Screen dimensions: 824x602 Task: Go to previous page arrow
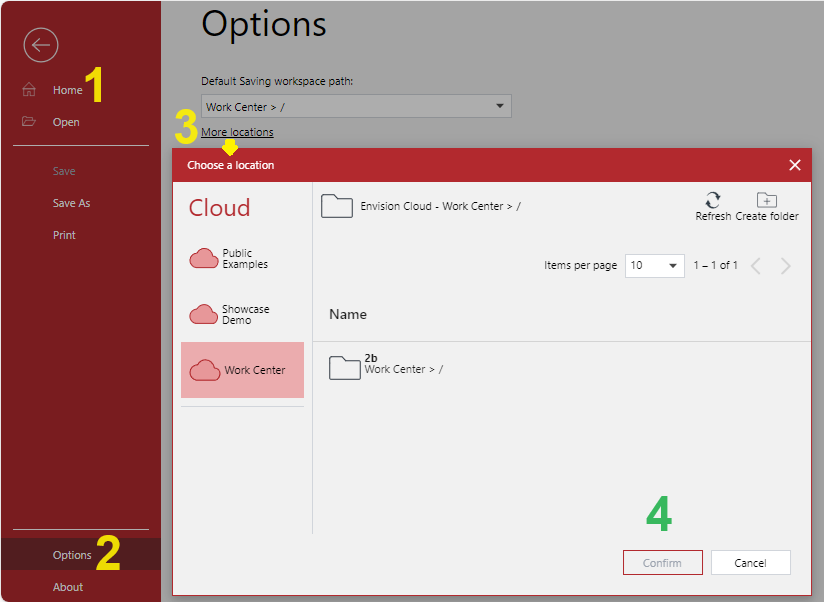(x=756, y=266)
